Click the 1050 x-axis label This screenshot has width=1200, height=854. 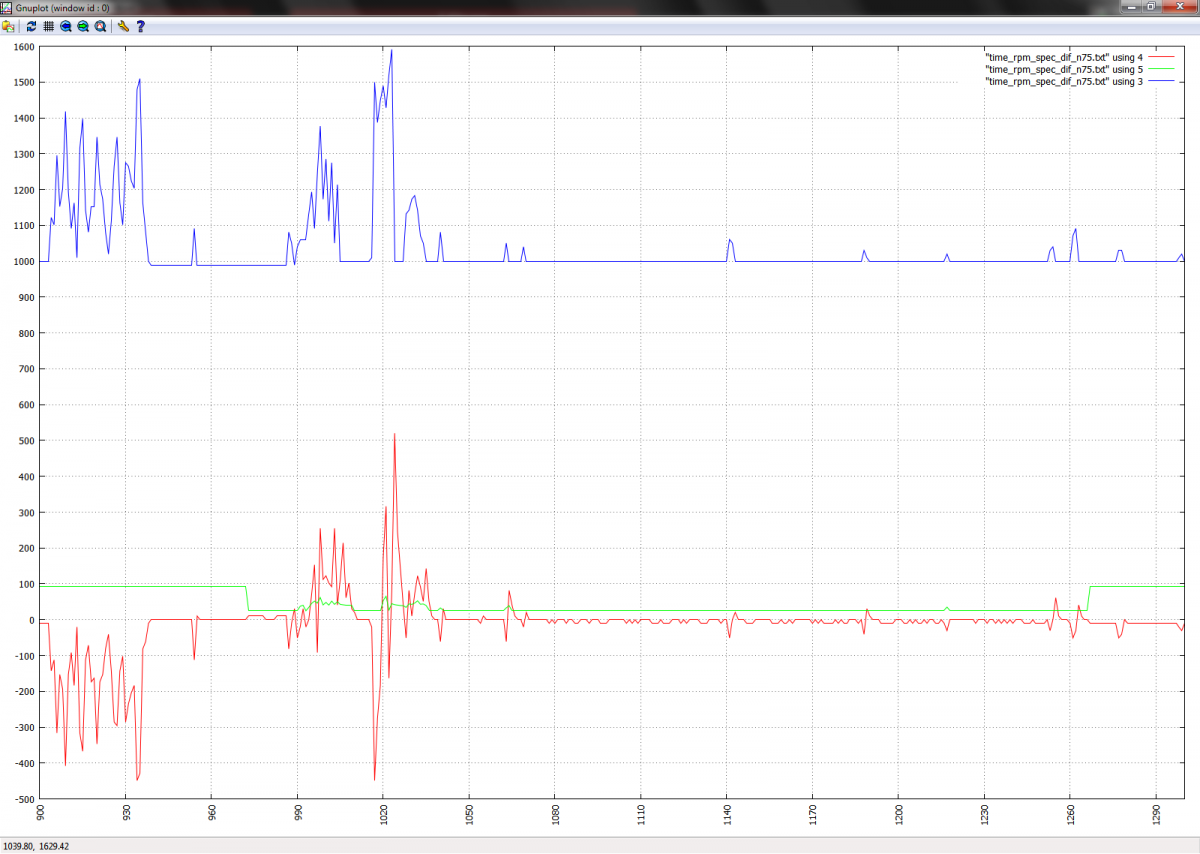[x=470, y=816]
